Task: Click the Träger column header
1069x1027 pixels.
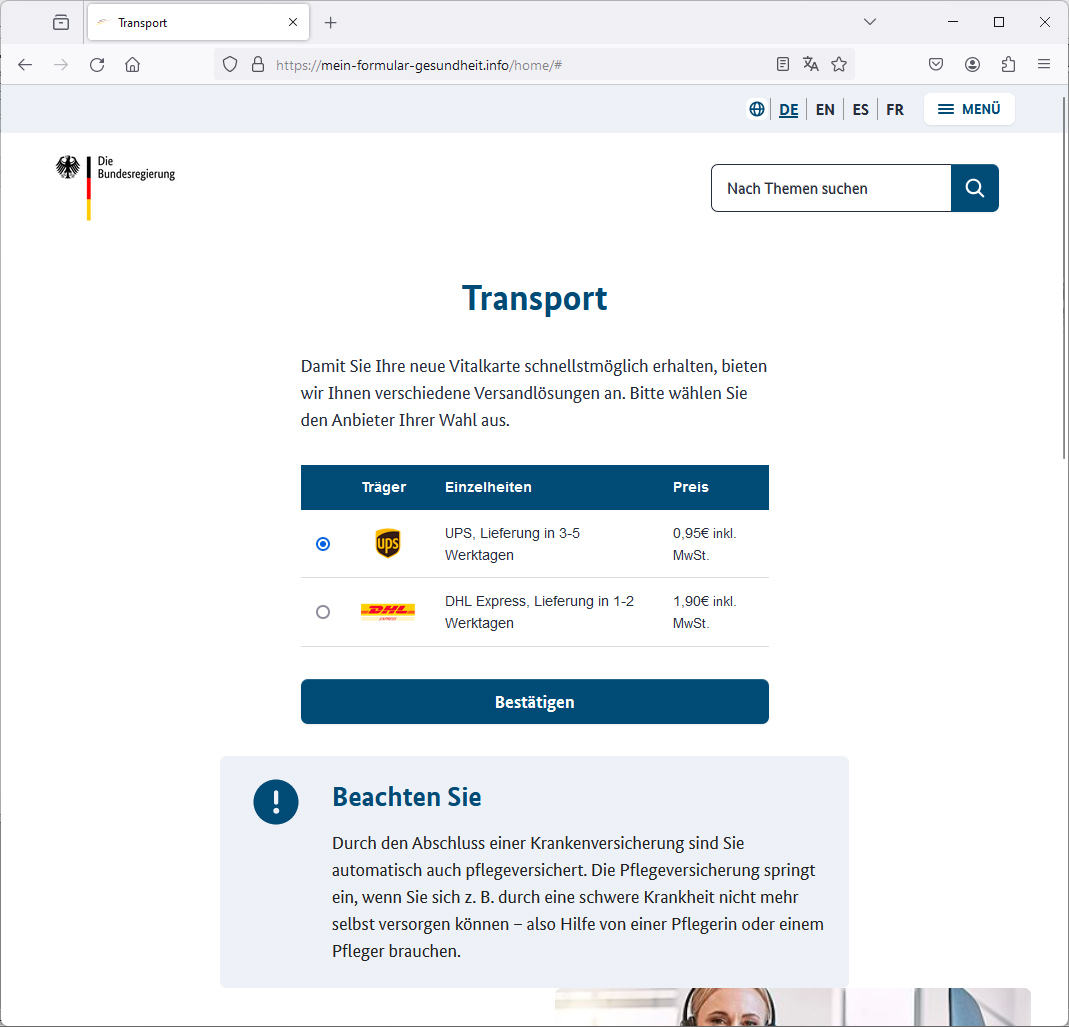Action: (384, 487)
